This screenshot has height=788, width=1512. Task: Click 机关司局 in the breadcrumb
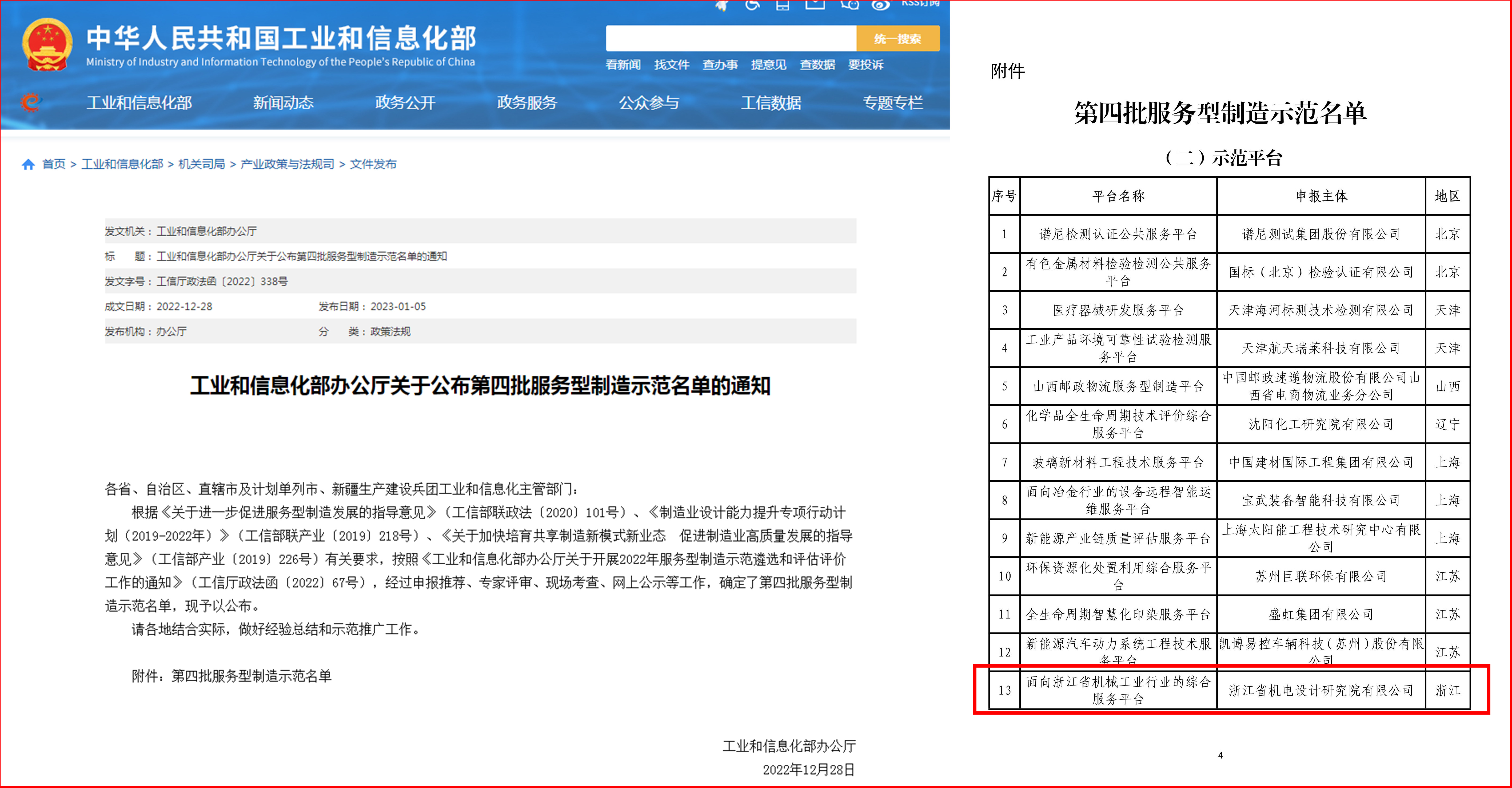[x=202, y=164]
